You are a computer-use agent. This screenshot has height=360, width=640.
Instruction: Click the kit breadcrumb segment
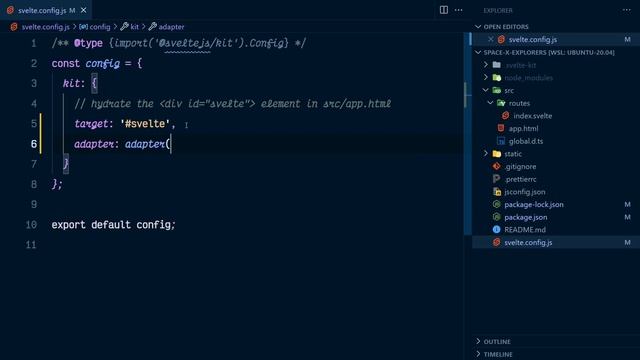click(x=134, y=27)
